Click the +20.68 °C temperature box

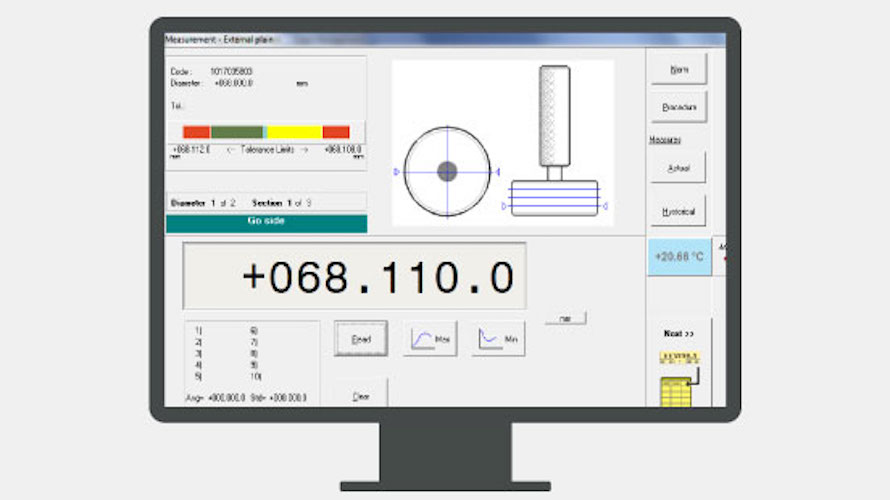pos(679,257)
